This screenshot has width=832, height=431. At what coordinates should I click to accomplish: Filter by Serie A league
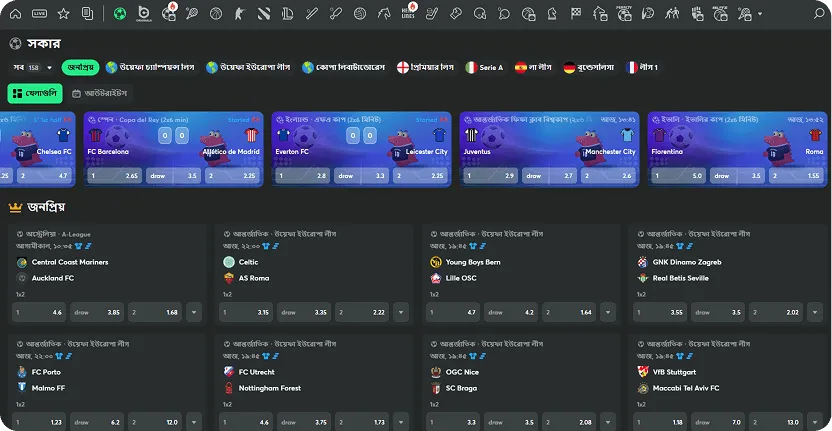(x=484, y=67)
